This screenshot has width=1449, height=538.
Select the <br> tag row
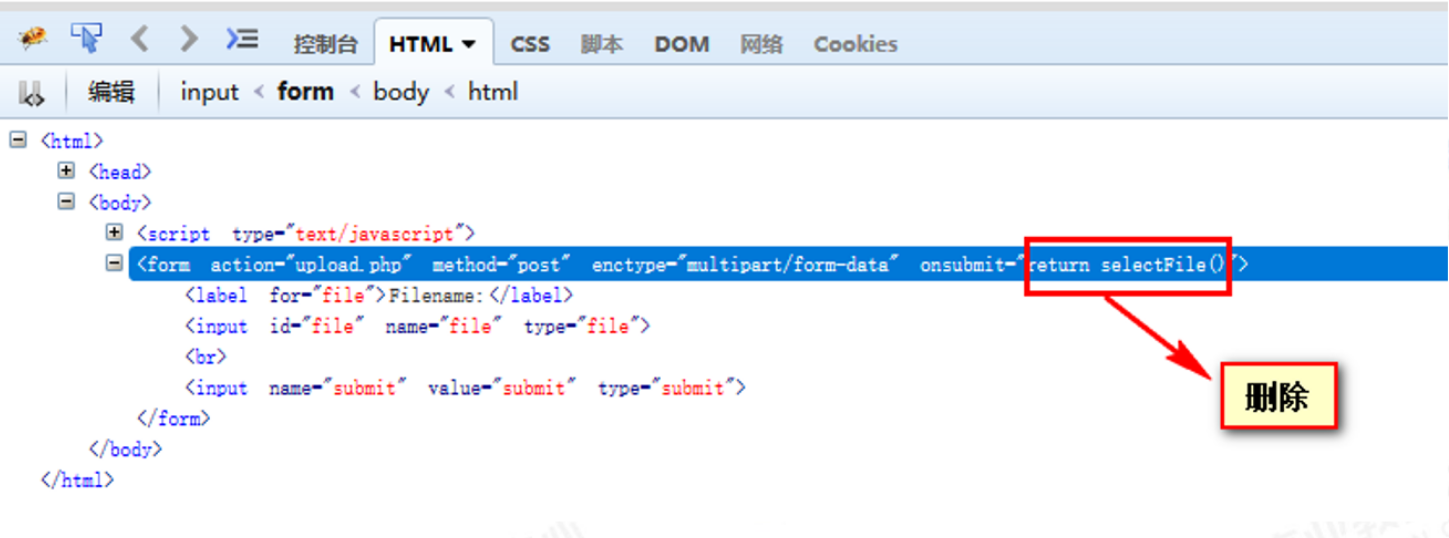pyautogui.click(x=206, y=357)
